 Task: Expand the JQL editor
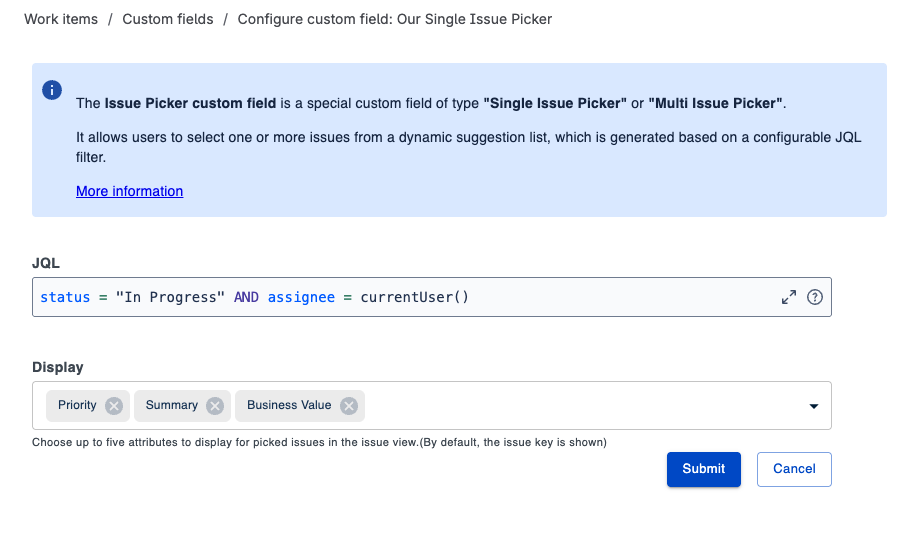point(789,297)
